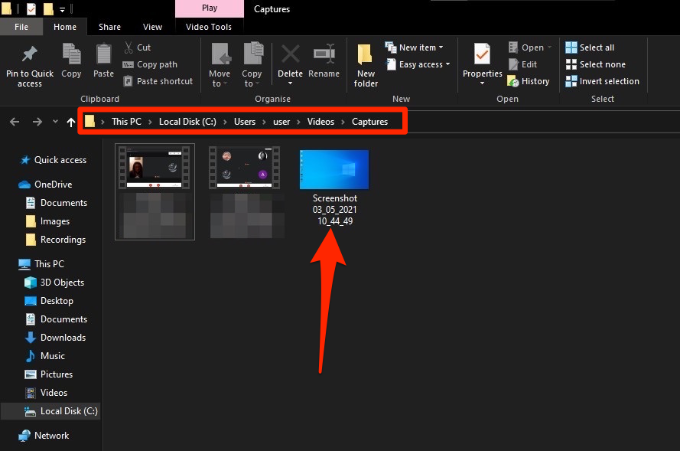Click Copy path in the ribbon
This screenshot has height=451, width=680.
[150, 64]
